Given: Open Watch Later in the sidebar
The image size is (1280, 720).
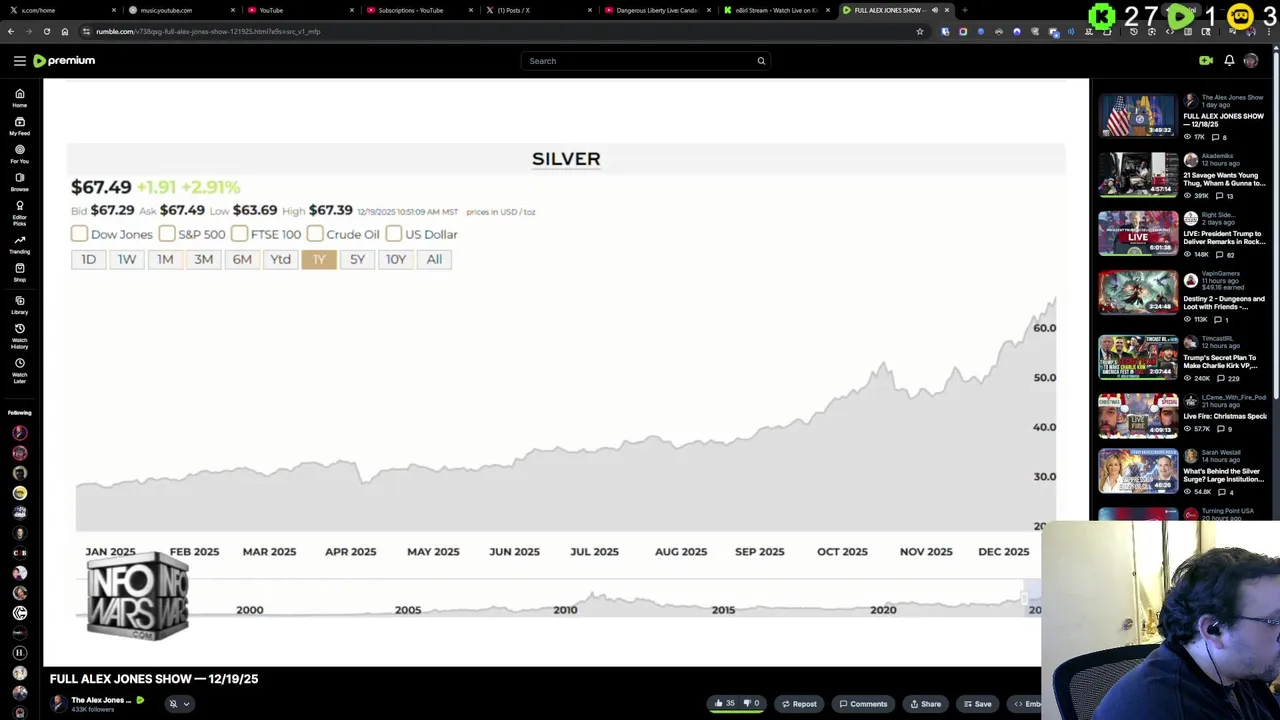Looking at the screenshot, I should [x=19, y=370].
